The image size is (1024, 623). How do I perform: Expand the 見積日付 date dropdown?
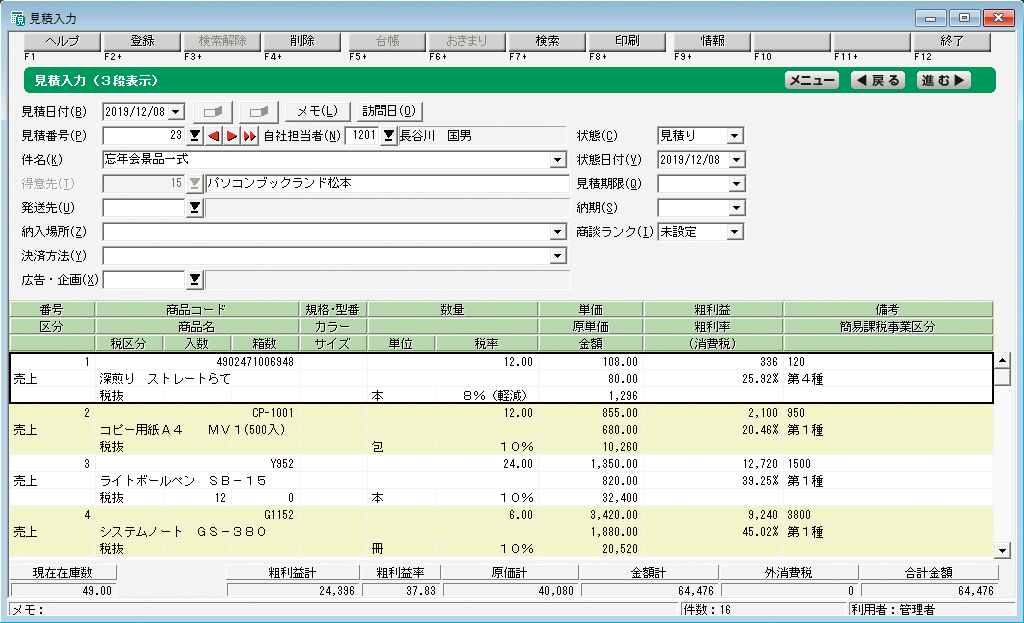click(x=176, y=112)
